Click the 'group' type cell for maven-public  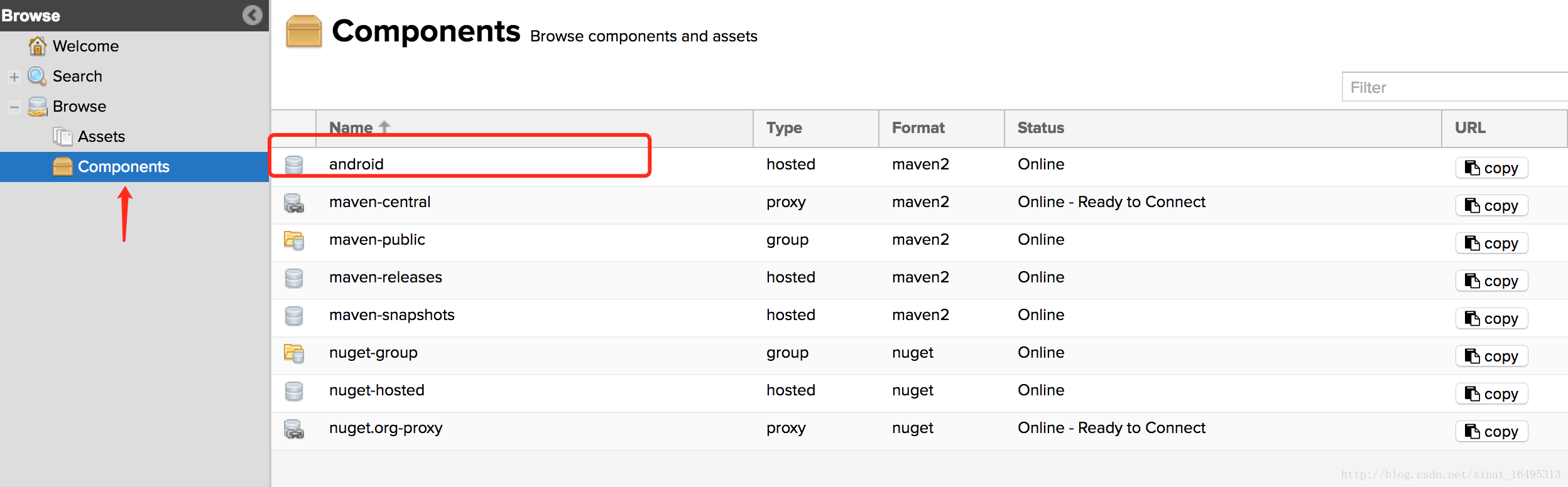click(787, 240)
